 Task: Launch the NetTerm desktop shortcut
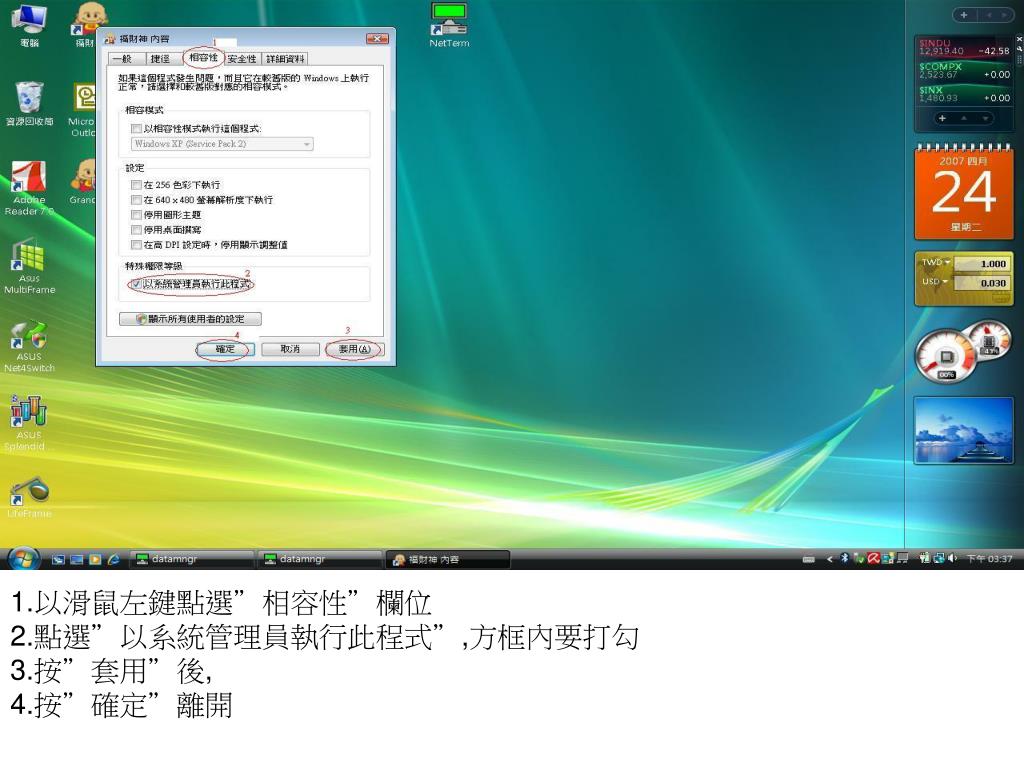(449, 25)
